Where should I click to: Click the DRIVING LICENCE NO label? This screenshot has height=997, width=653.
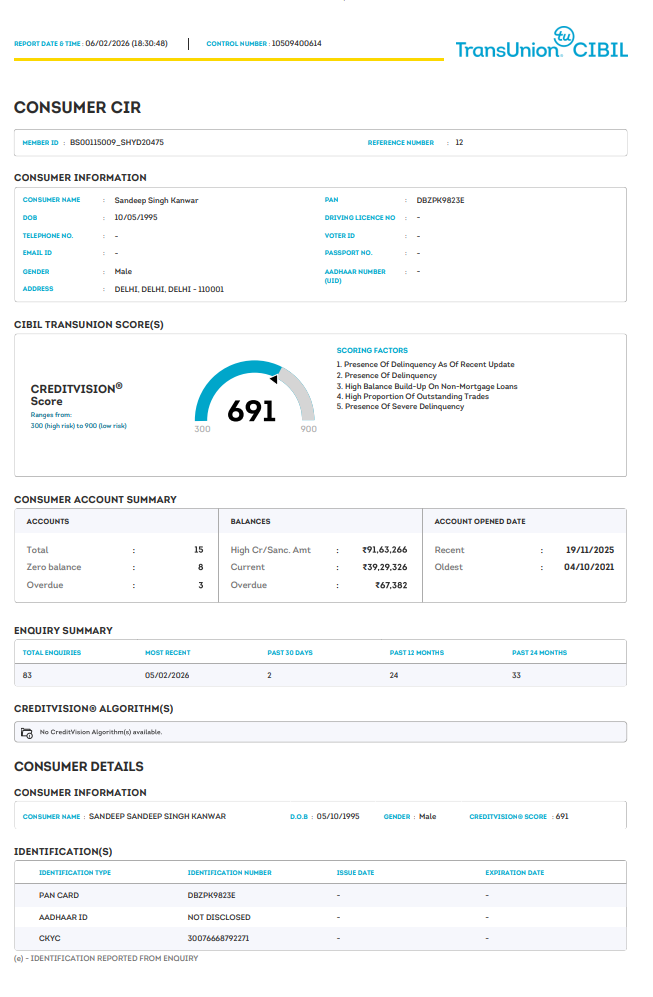tap(360, 218)
